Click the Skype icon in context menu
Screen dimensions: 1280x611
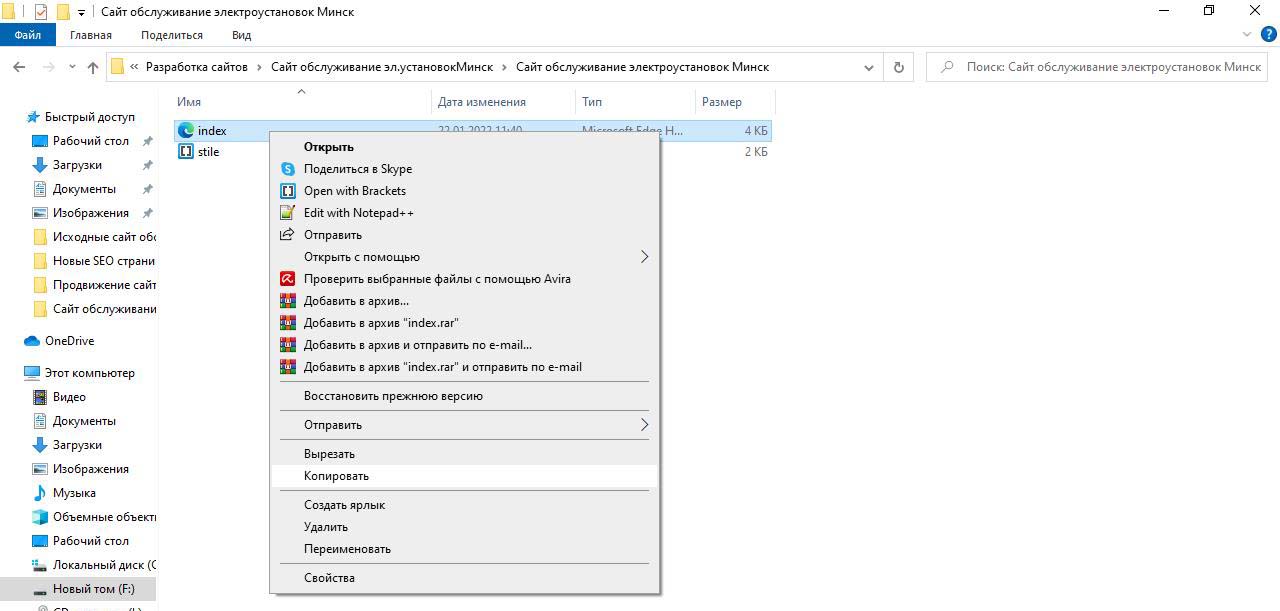[288, 169]
